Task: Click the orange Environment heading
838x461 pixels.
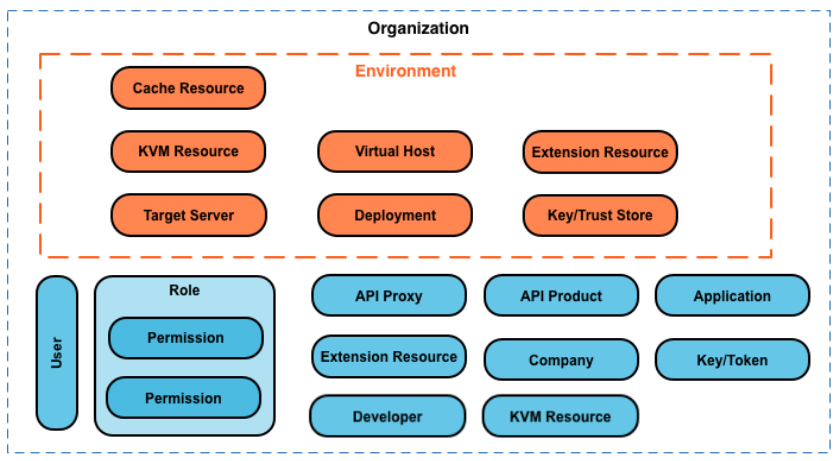Action: pos(405,71)
